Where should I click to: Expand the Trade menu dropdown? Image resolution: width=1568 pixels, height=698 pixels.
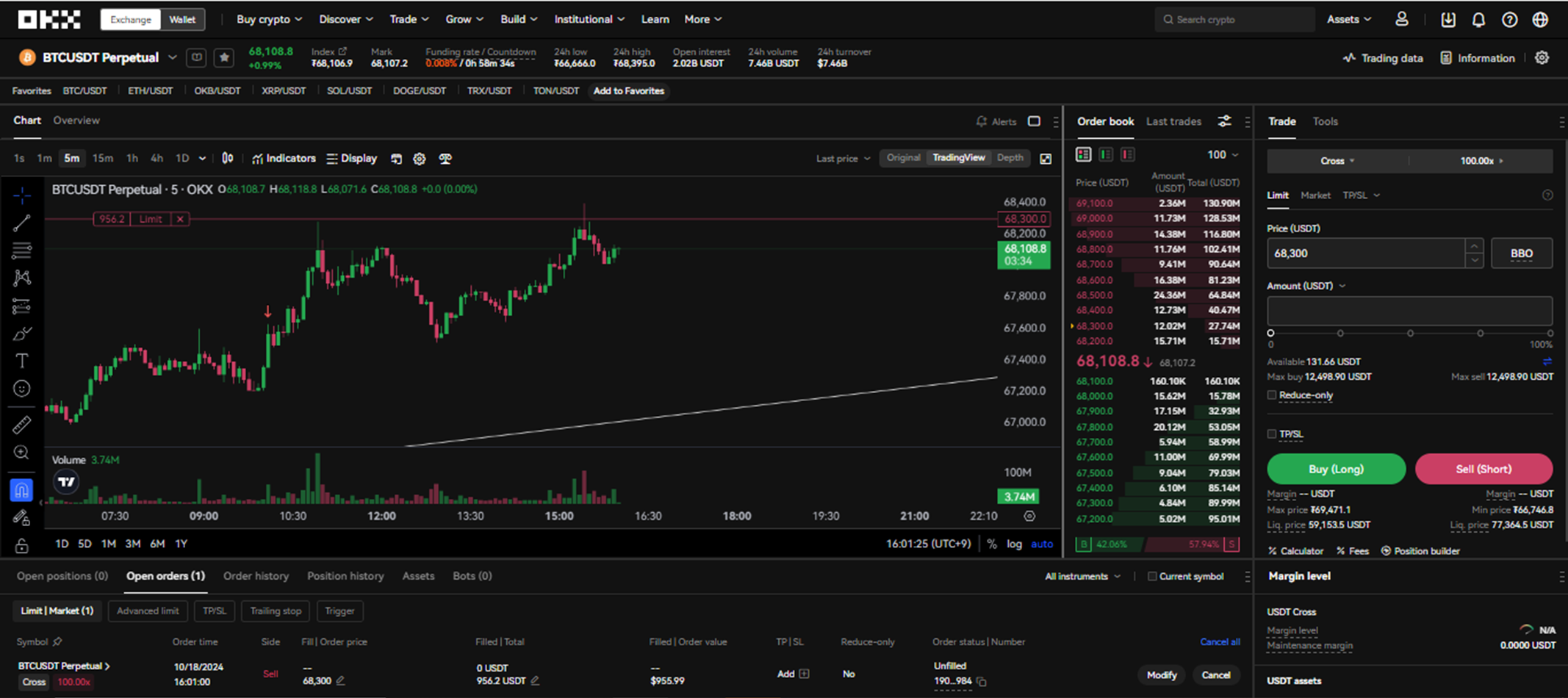409,19
